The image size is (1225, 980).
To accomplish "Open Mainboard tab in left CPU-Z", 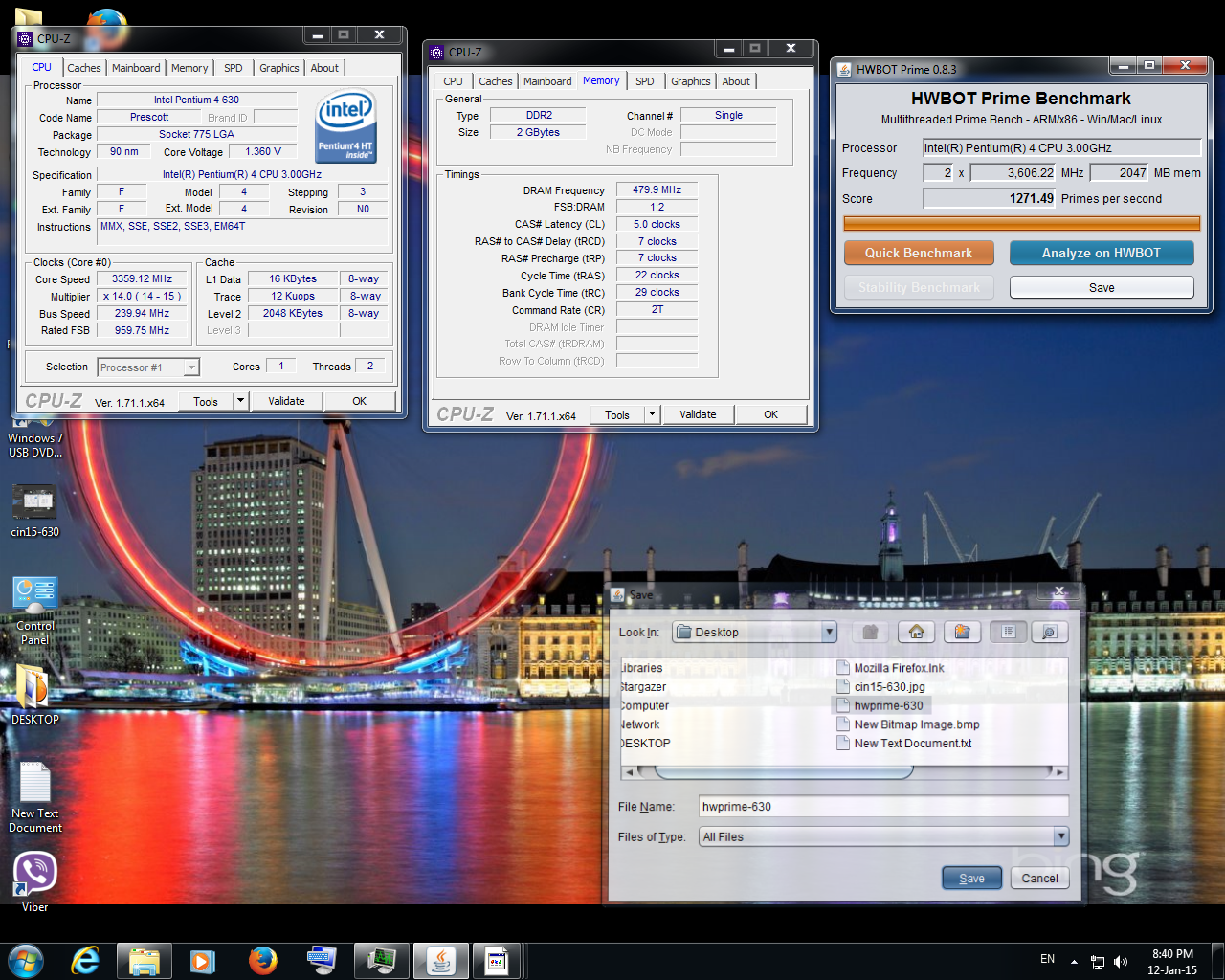I will pos(136,68).
